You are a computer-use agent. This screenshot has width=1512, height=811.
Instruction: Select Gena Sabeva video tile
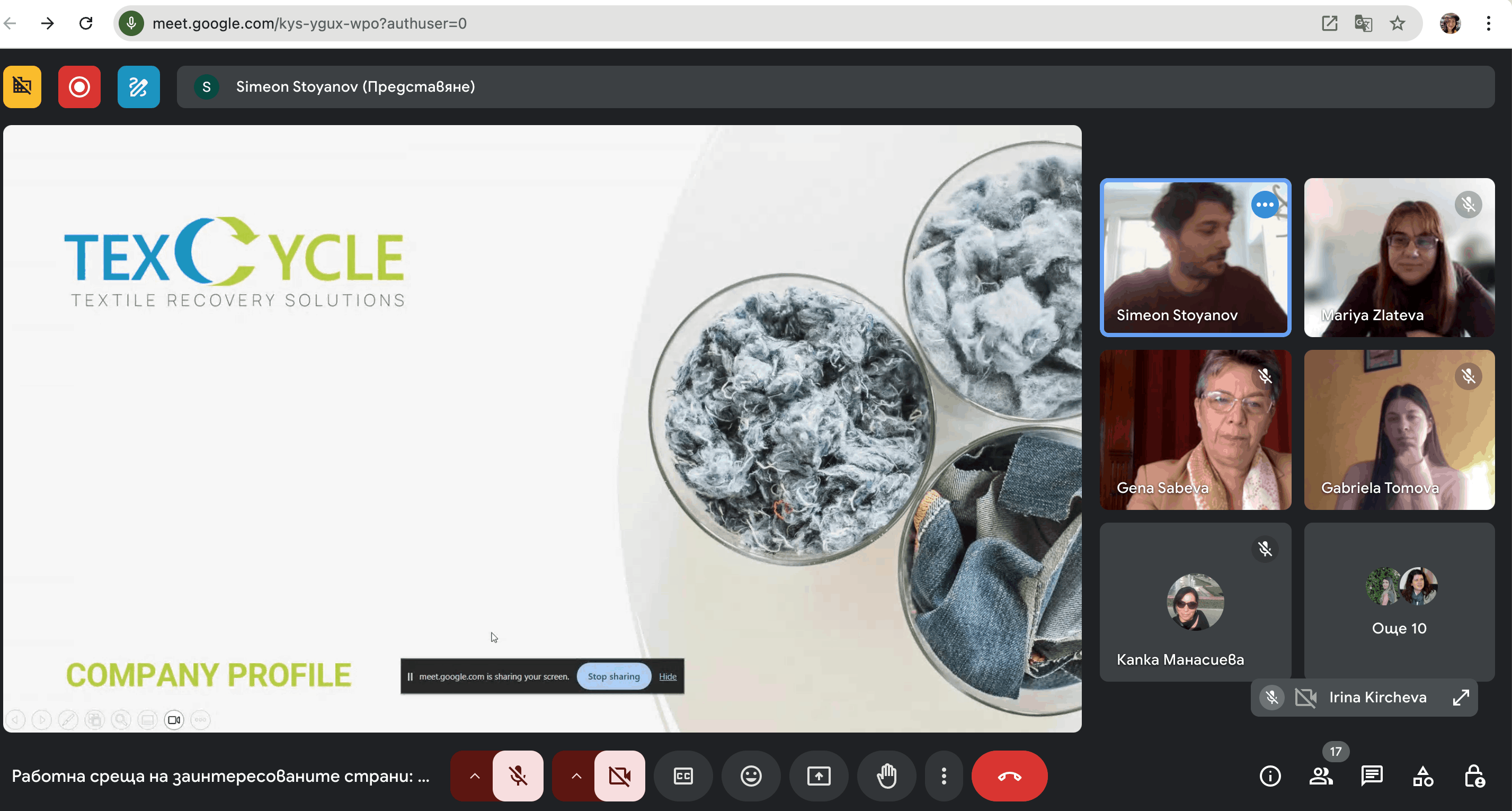[1195, 430]
